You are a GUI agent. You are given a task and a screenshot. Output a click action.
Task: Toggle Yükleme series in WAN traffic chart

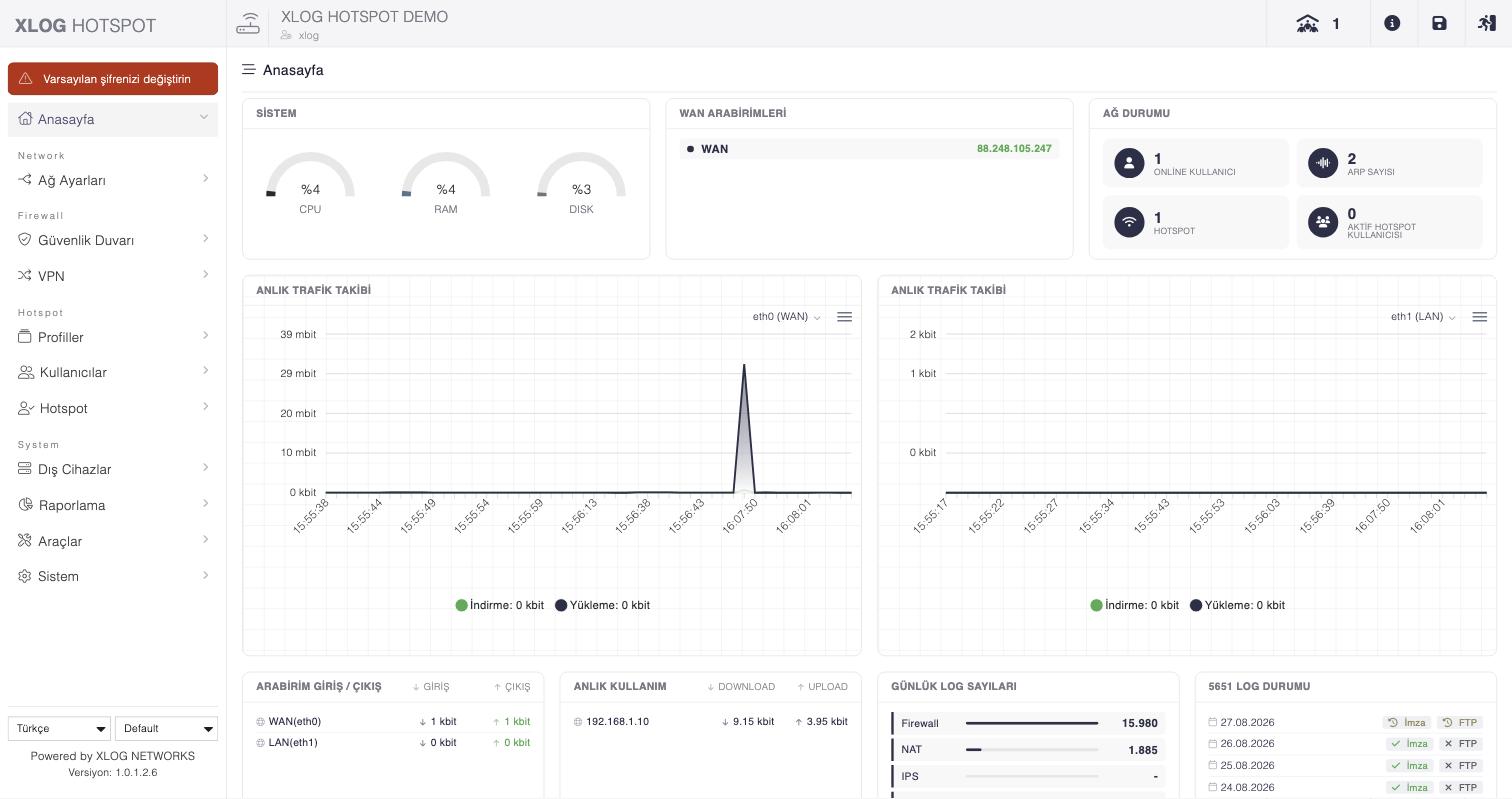(x=603, y=605)
